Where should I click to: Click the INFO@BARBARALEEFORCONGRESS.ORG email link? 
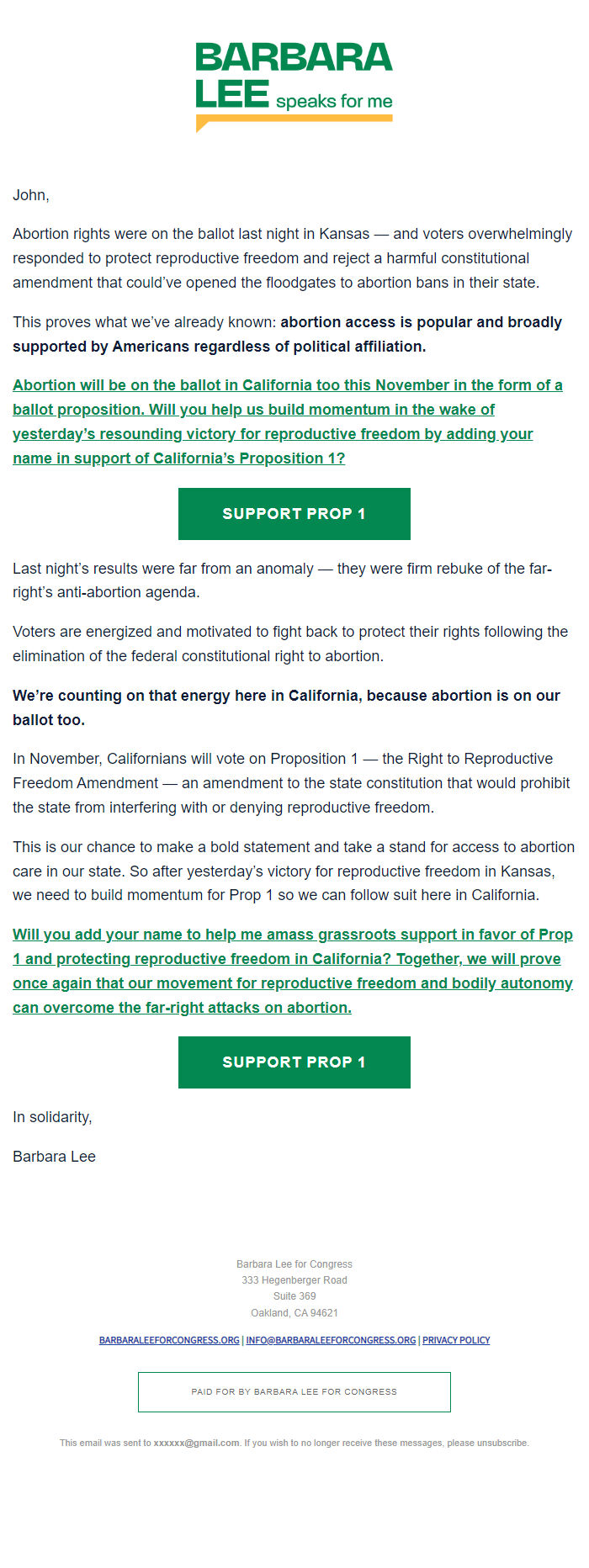tap(331, 1340)
